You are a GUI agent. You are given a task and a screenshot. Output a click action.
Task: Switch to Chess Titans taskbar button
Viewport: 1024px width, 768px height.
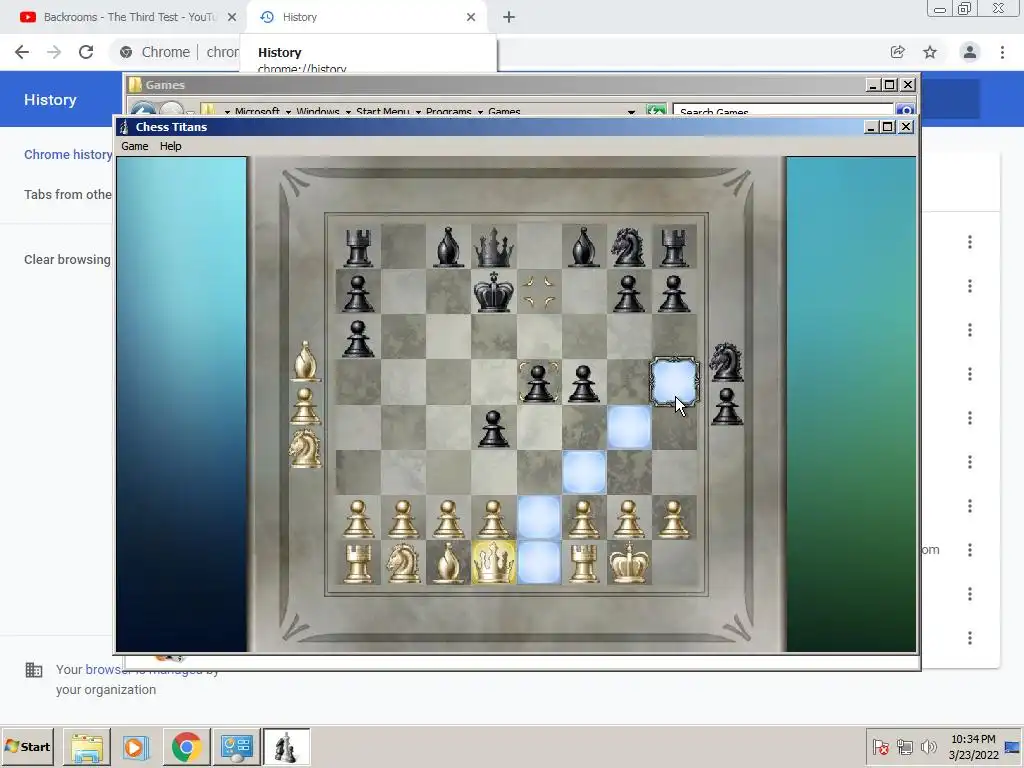[287, 747]
